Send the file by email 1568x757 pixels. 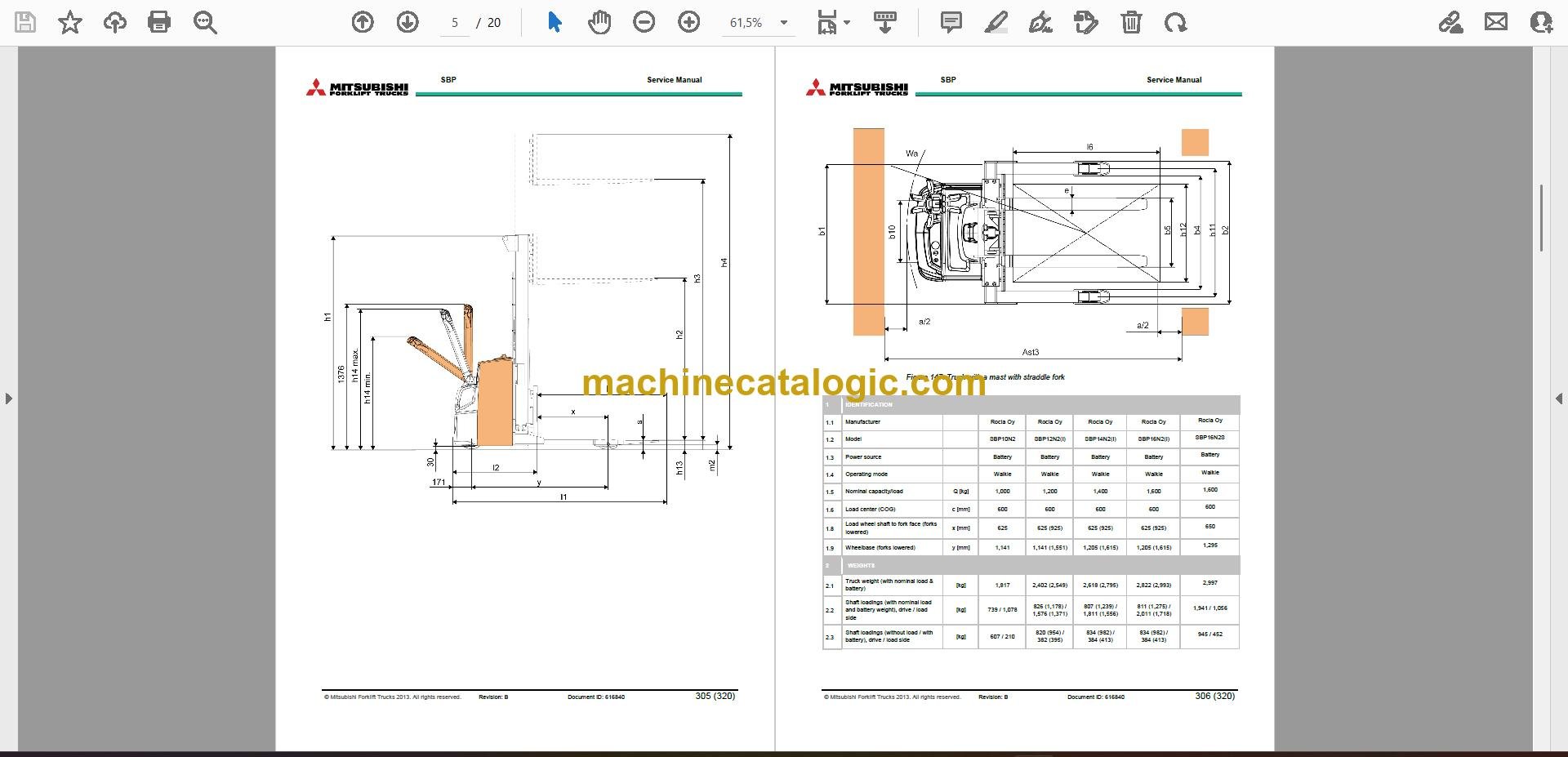(1496, 22)
